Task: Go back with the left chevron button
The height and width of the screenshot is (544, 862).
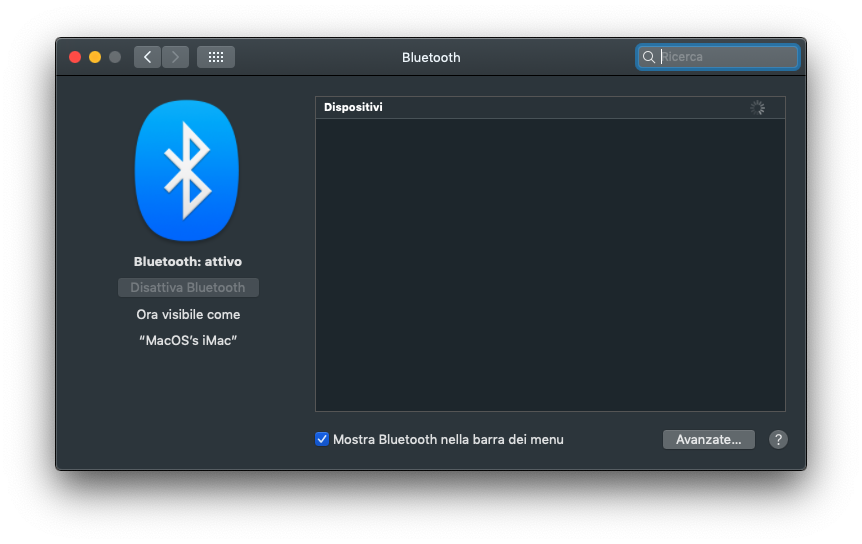Action: tap(147, 57)
